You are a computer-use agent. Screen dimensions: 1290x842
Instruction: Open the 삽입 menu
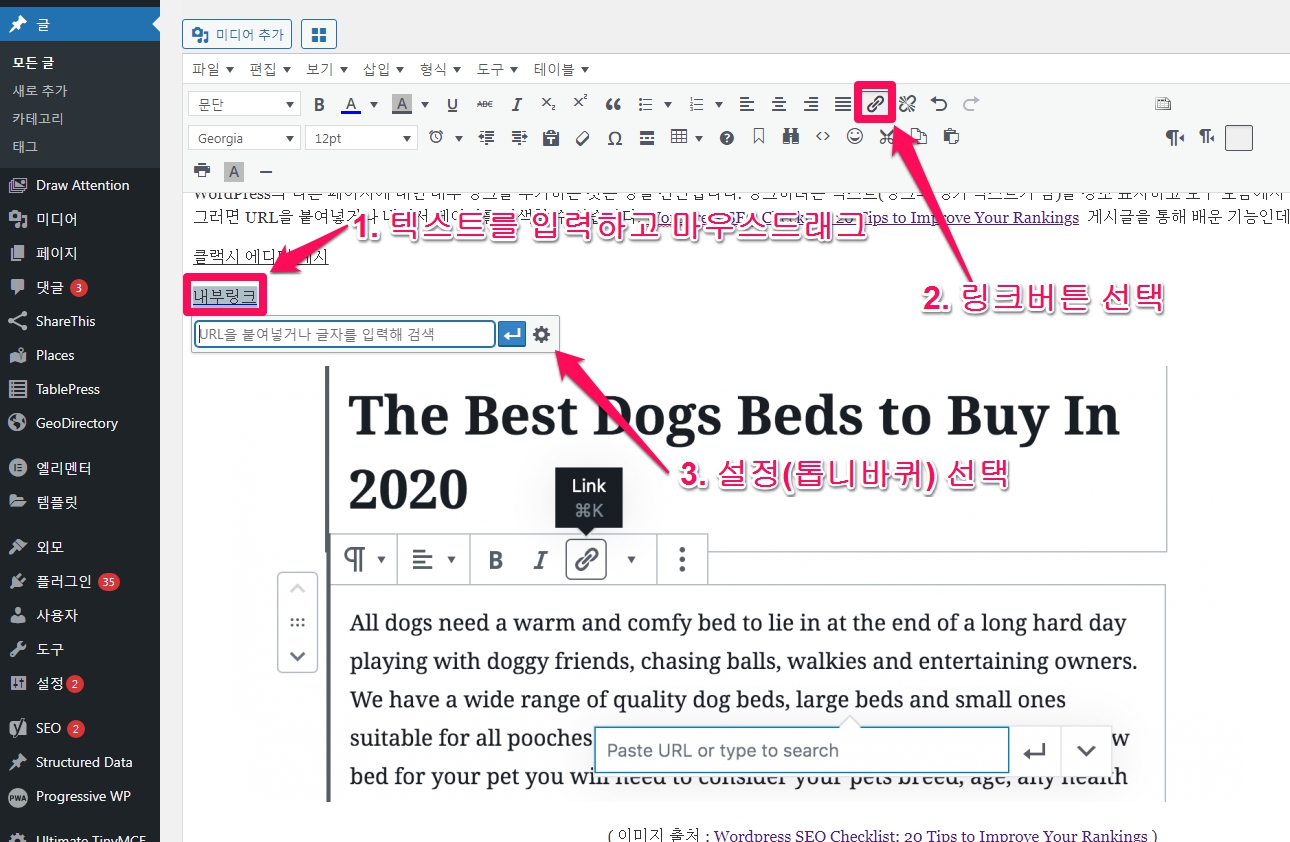click(x=383, y=69)
